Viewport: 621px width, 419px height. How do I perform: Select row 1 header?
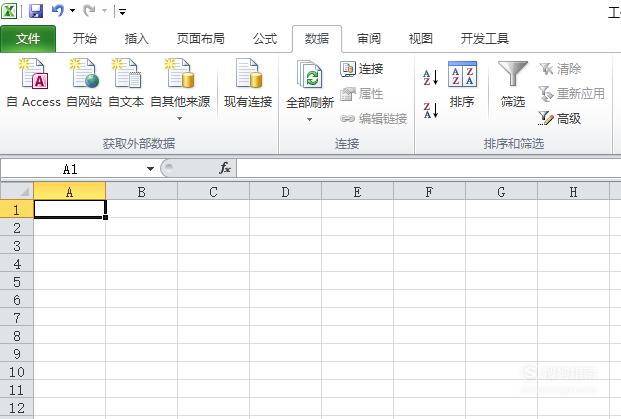(17, 209)
